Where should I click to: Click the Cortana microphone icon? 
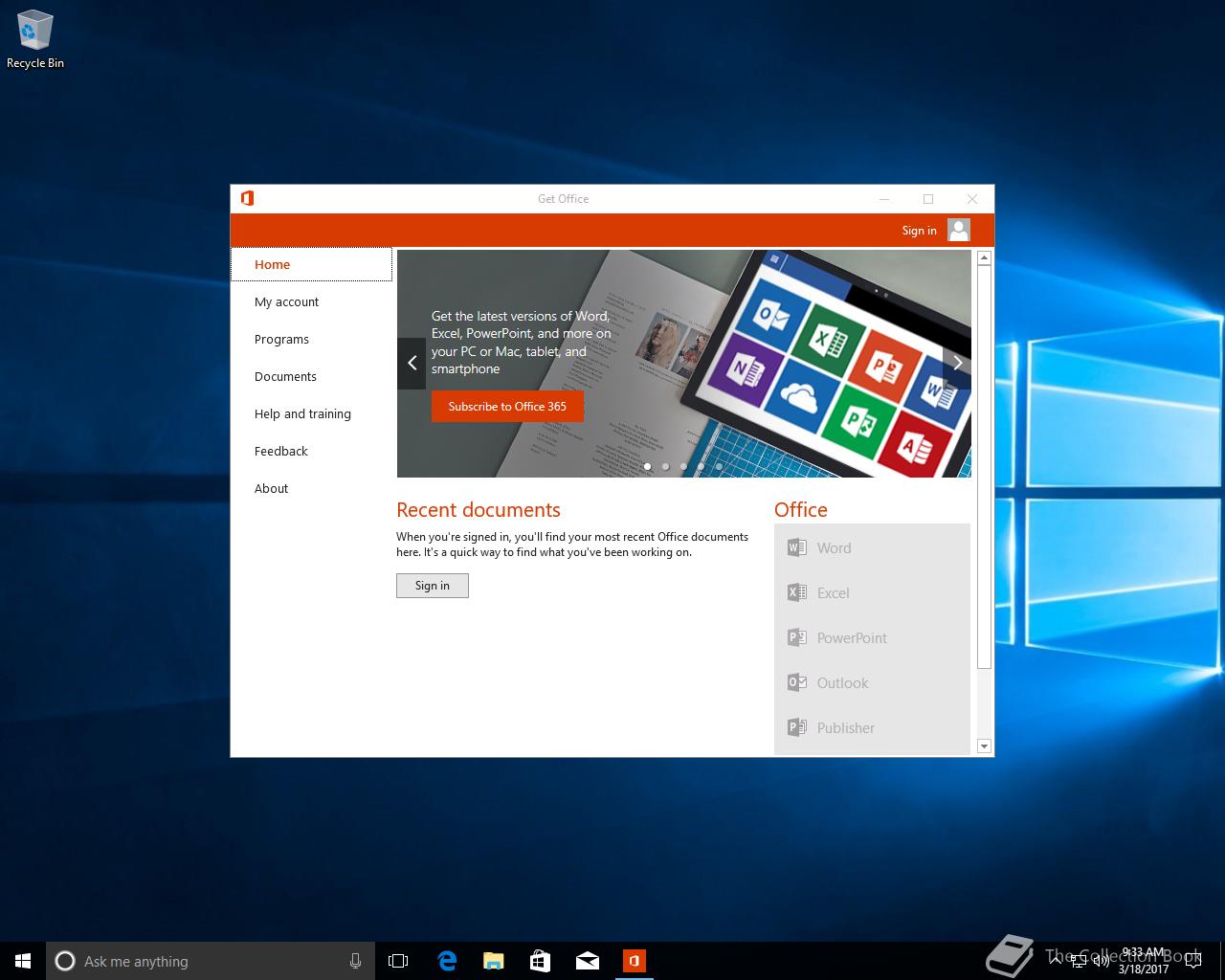pyautogui.click(x=355, y=961)
